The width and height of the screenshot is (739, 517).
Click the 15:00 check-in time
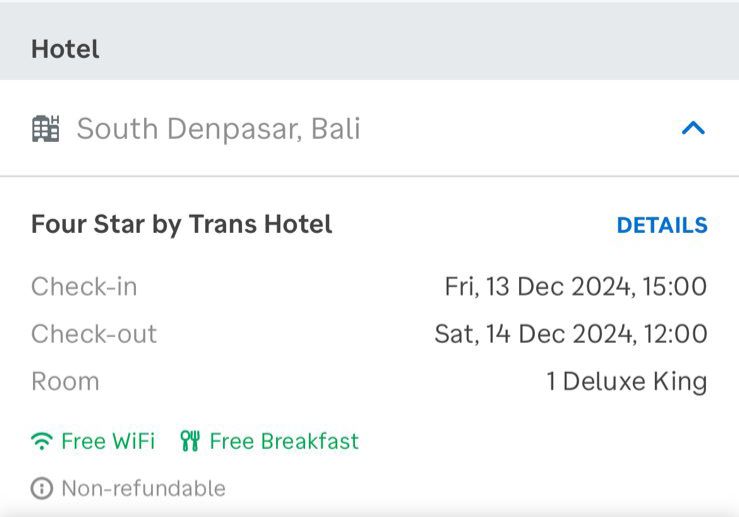pyautogui.click(x=674, y=287)
